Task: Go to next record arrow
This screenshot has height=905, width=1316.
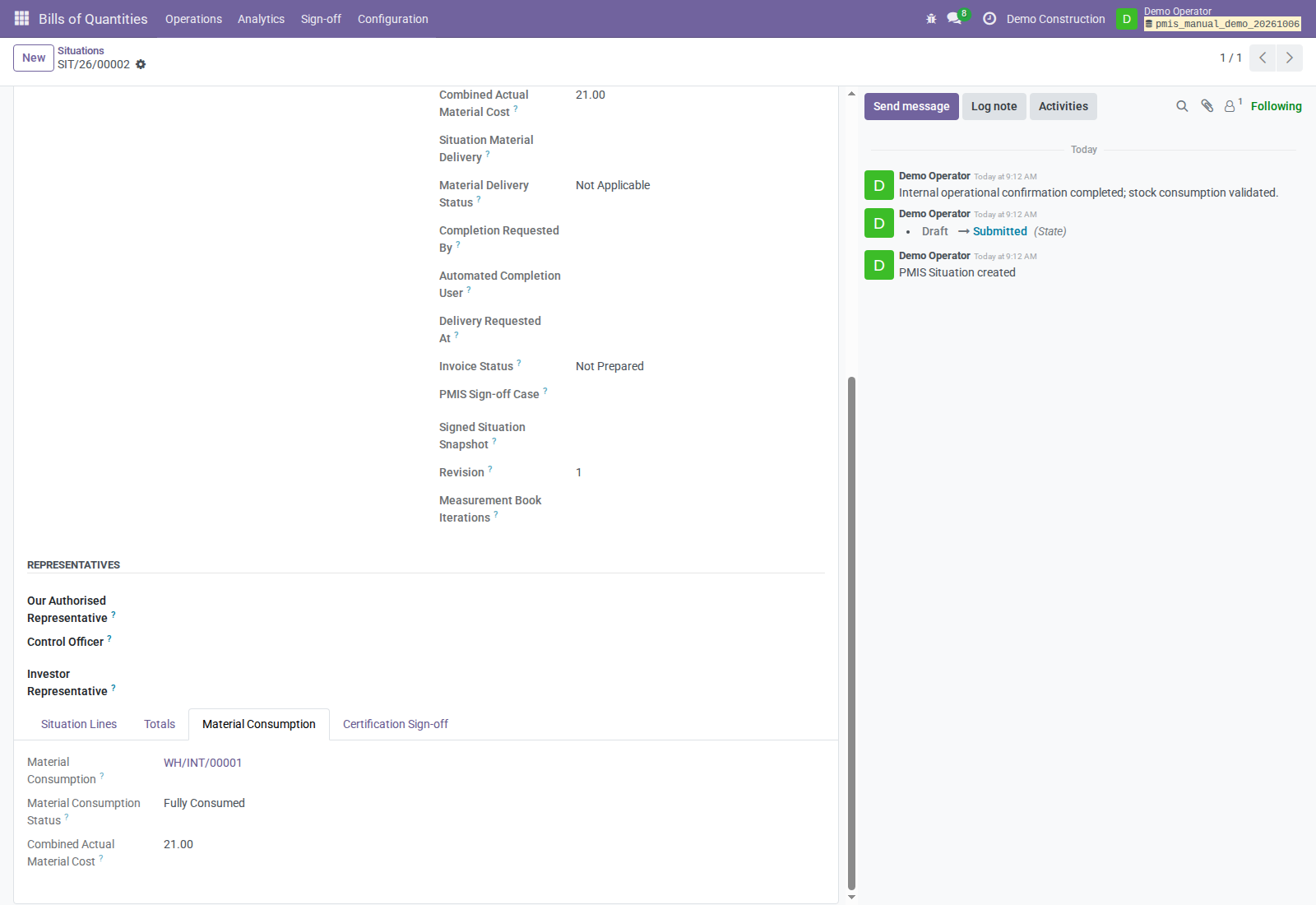Action: click(1289, 58)
